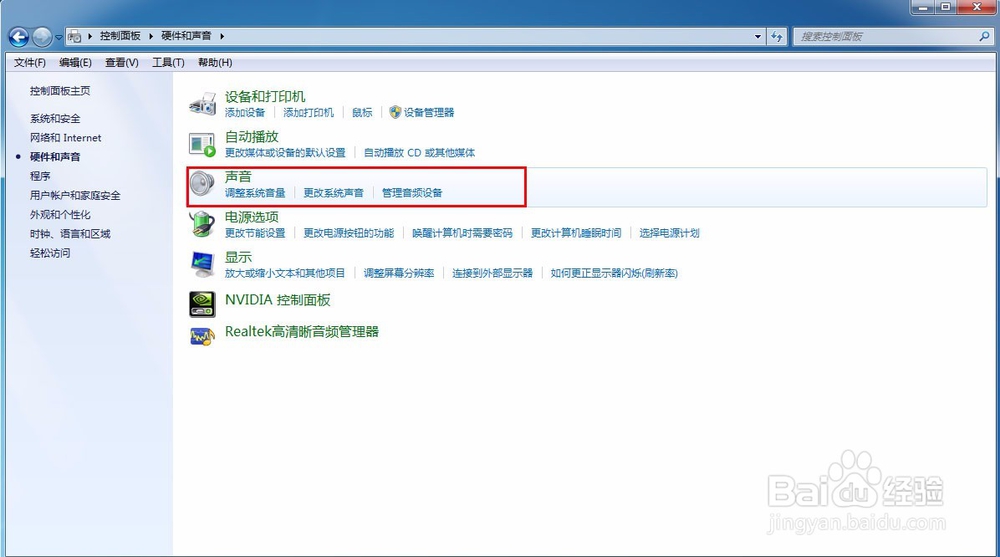Open the 设备管理器 link

pos(429,112)
